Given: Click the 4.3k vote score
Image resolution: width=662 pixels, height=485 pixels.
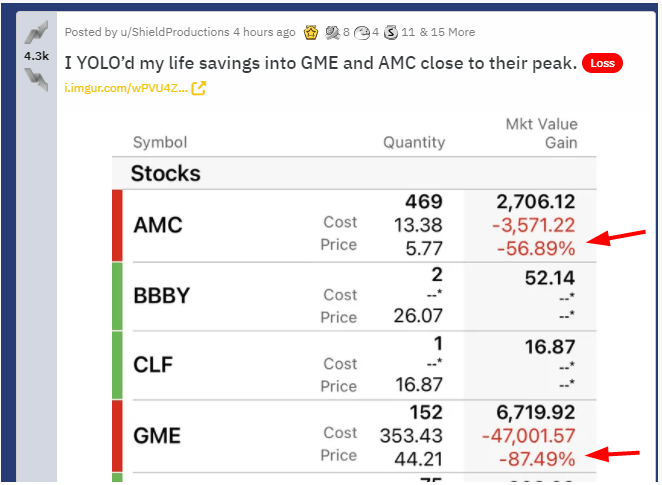Looking at the screenshot, I should [x=36, y=56].
